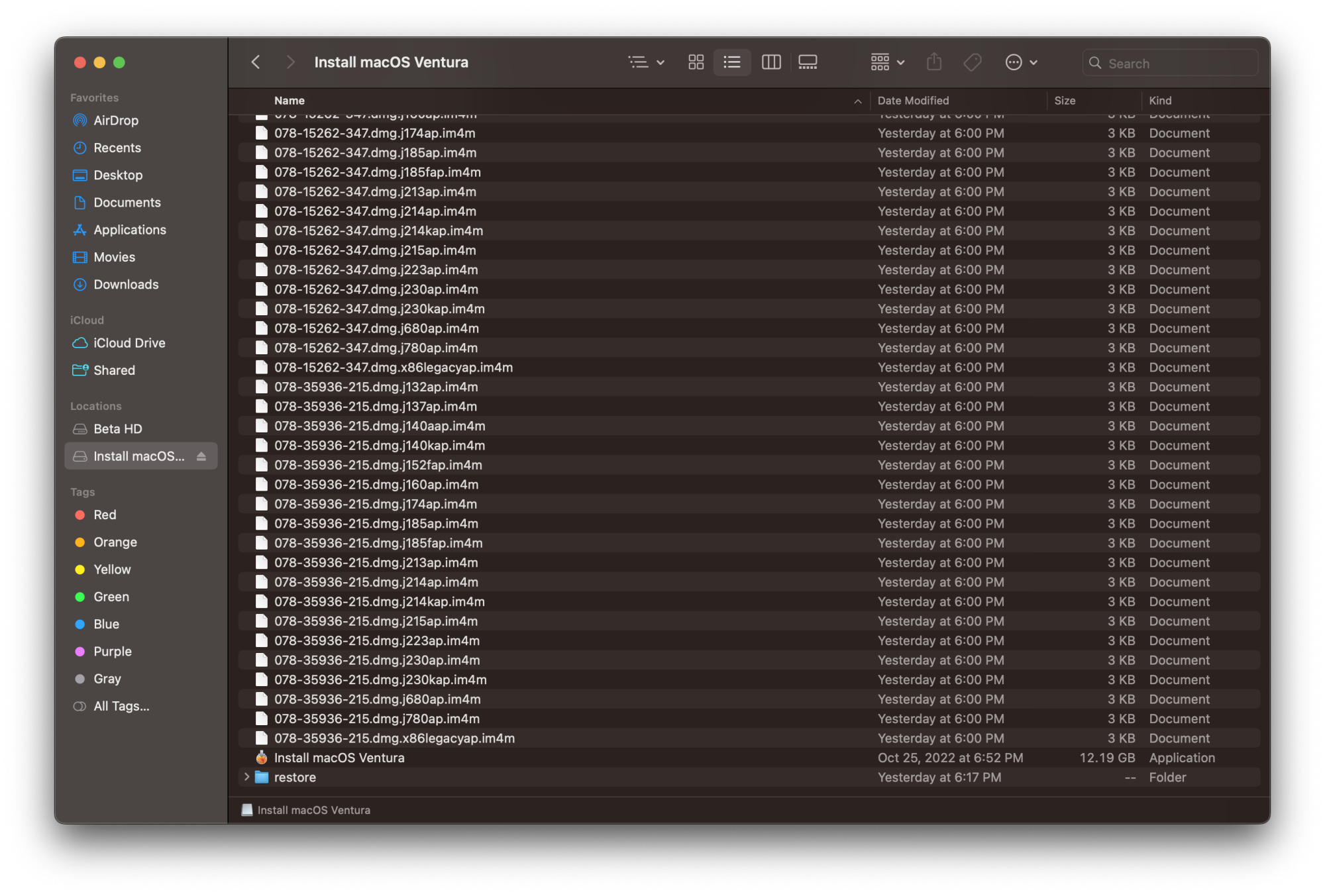Go back with the left chevron button
Screen dimensions: 1325x896
point(256,62)
